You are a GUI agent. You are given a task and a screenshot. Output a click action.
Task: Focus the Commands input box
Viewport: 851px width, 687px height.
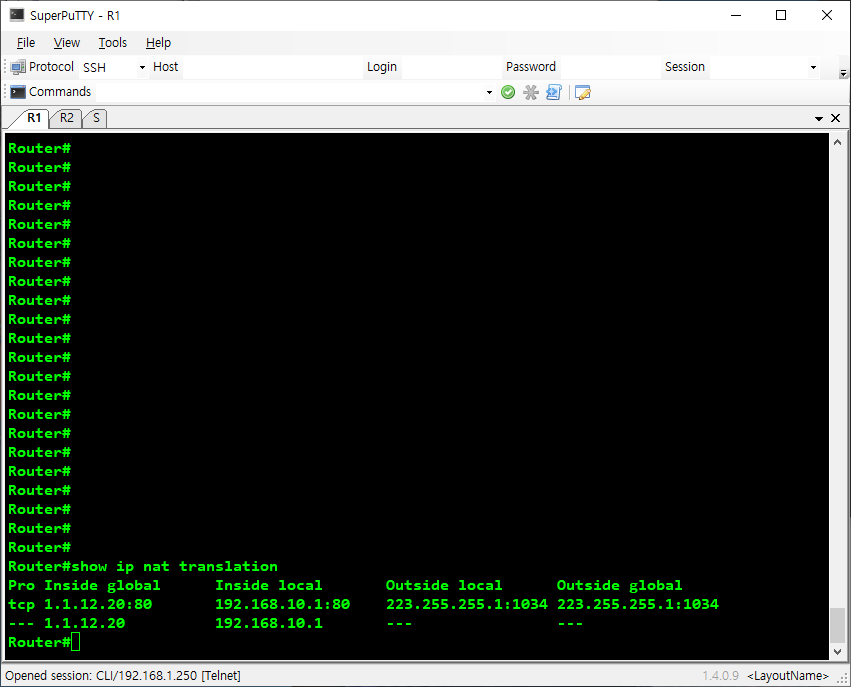(x=290, y=92)
